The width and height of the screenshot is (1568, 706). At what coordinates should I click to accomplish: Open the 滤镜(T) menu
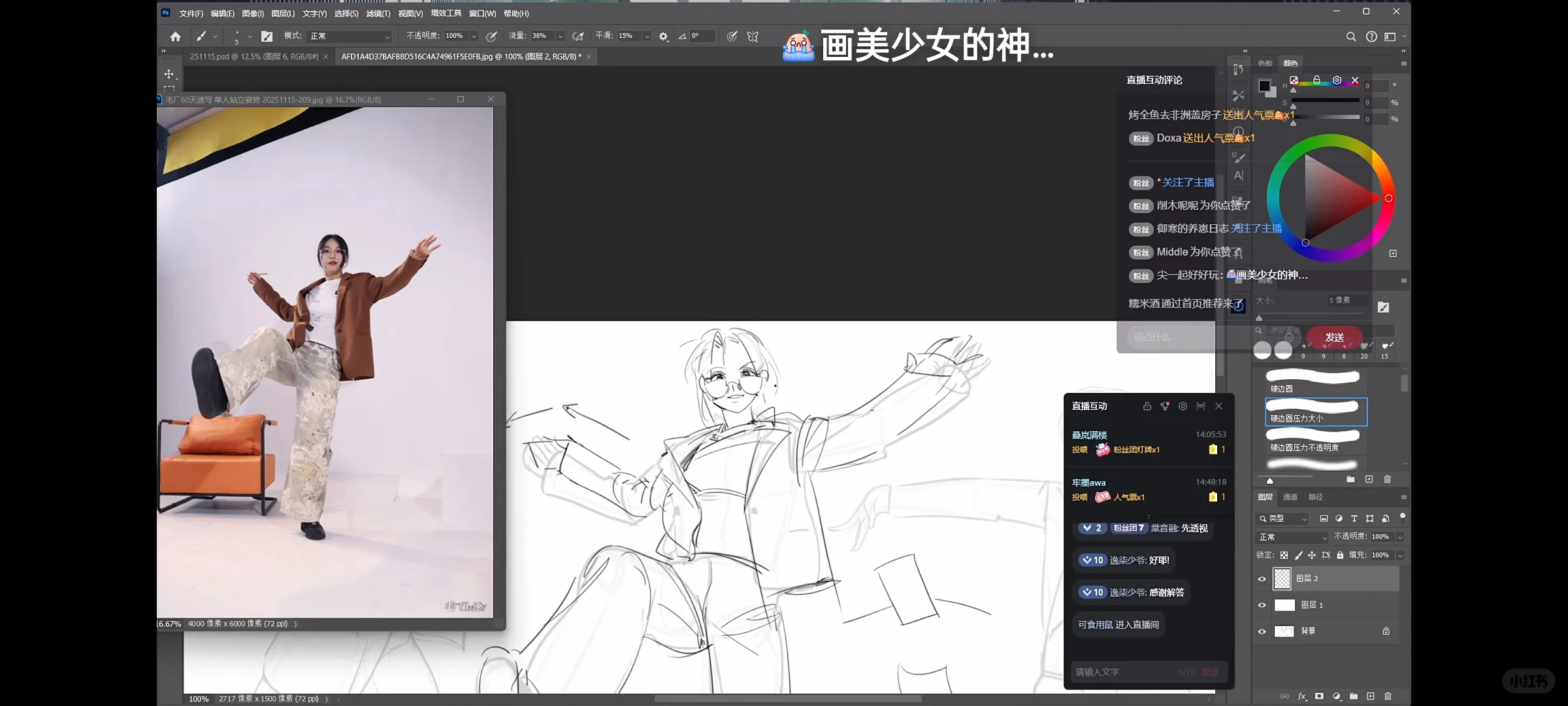[x=378, y=13]
